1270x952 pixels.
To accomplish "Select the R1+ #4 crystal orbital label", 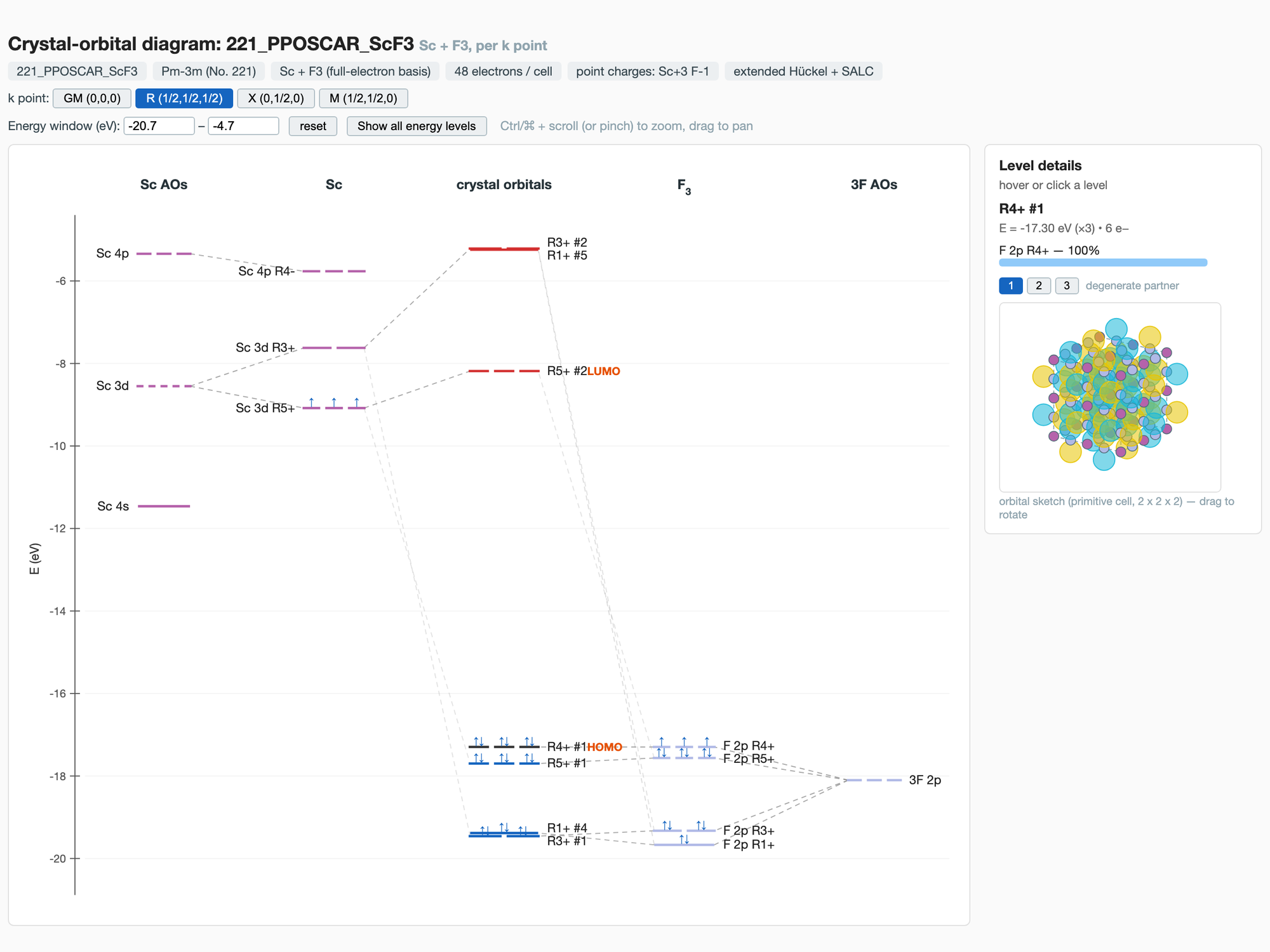I will click(x=567, y=828).
